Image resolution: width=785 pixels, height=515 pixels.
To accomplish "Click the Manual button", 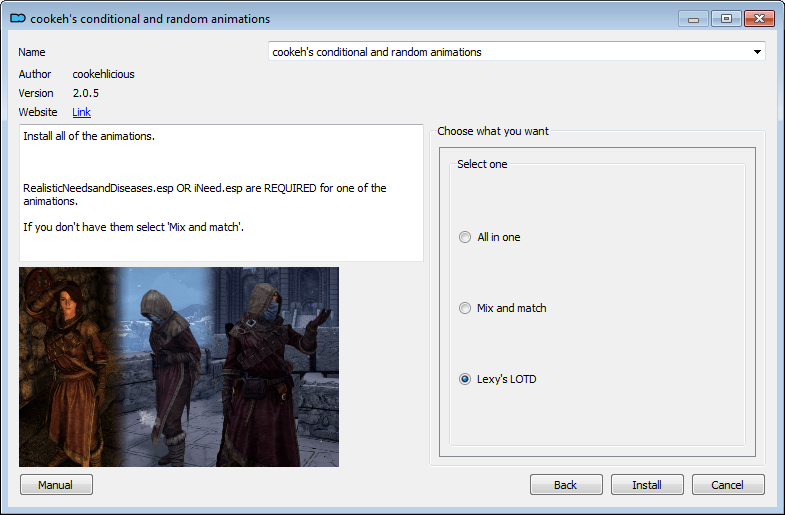I will (x=56, y=484).
